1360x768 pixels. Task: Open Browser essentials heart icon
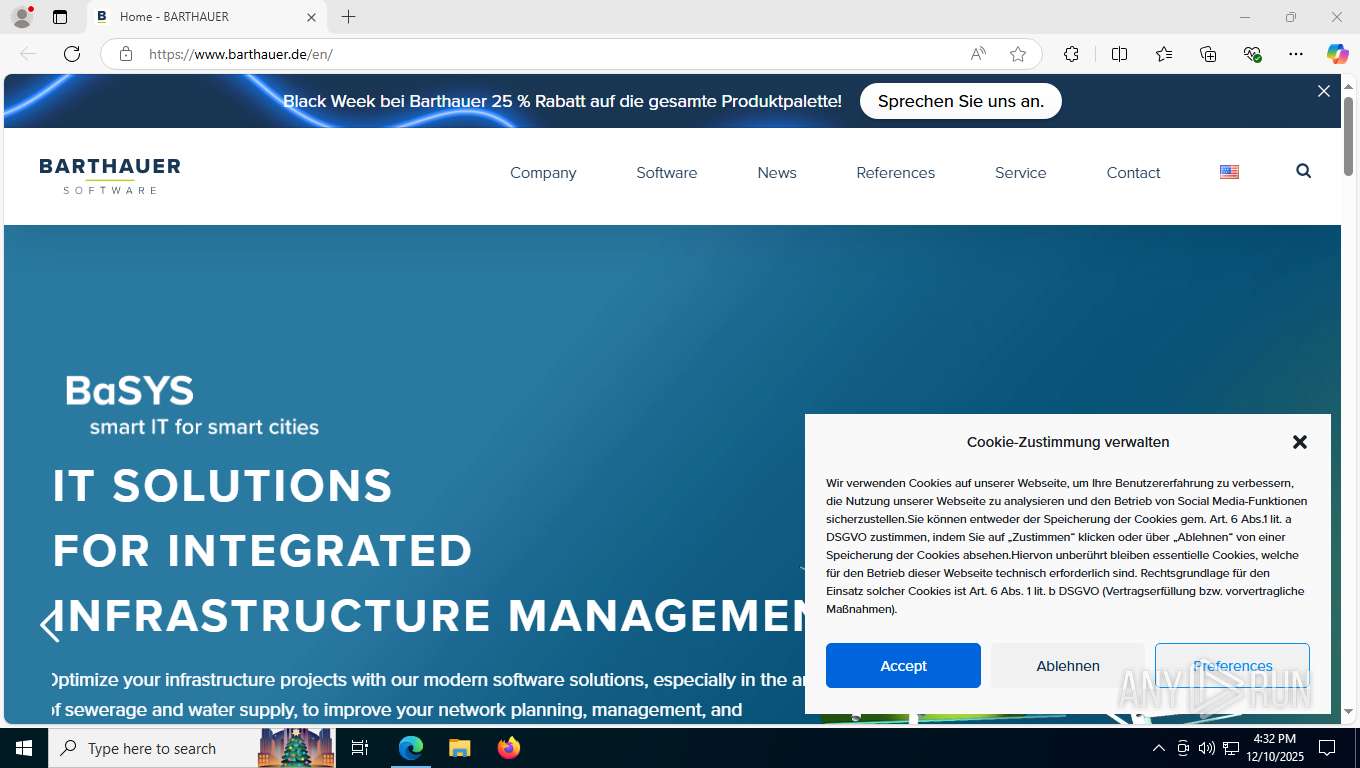tap(1252, 54)
